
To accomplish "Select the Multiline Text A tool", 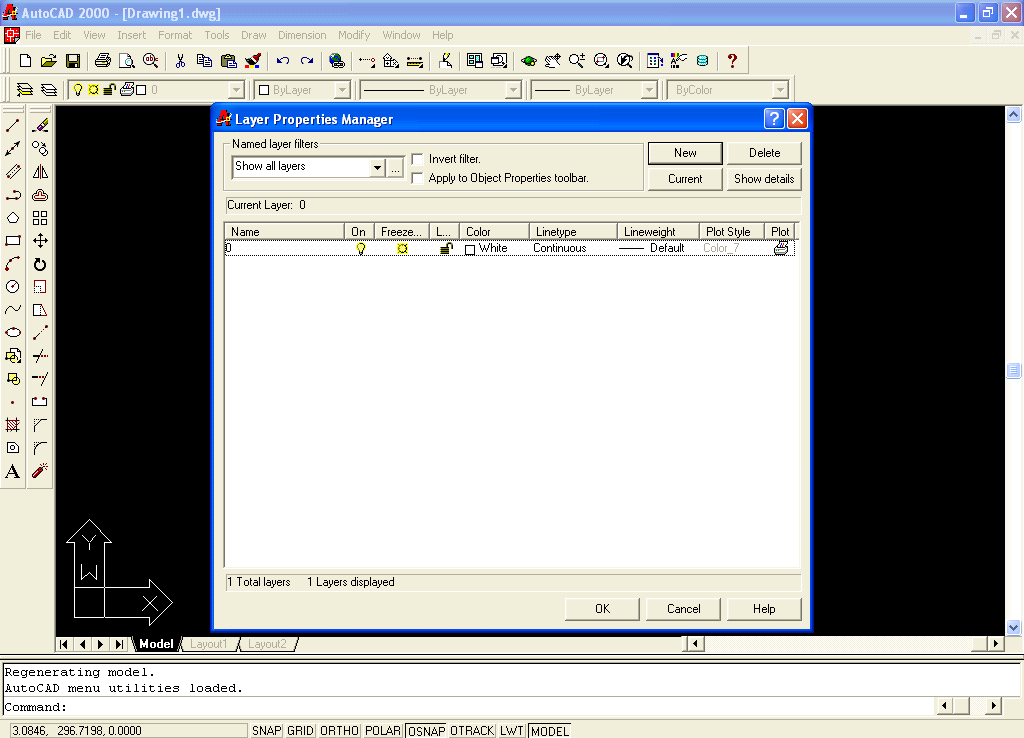I will (x=13, y=471).
